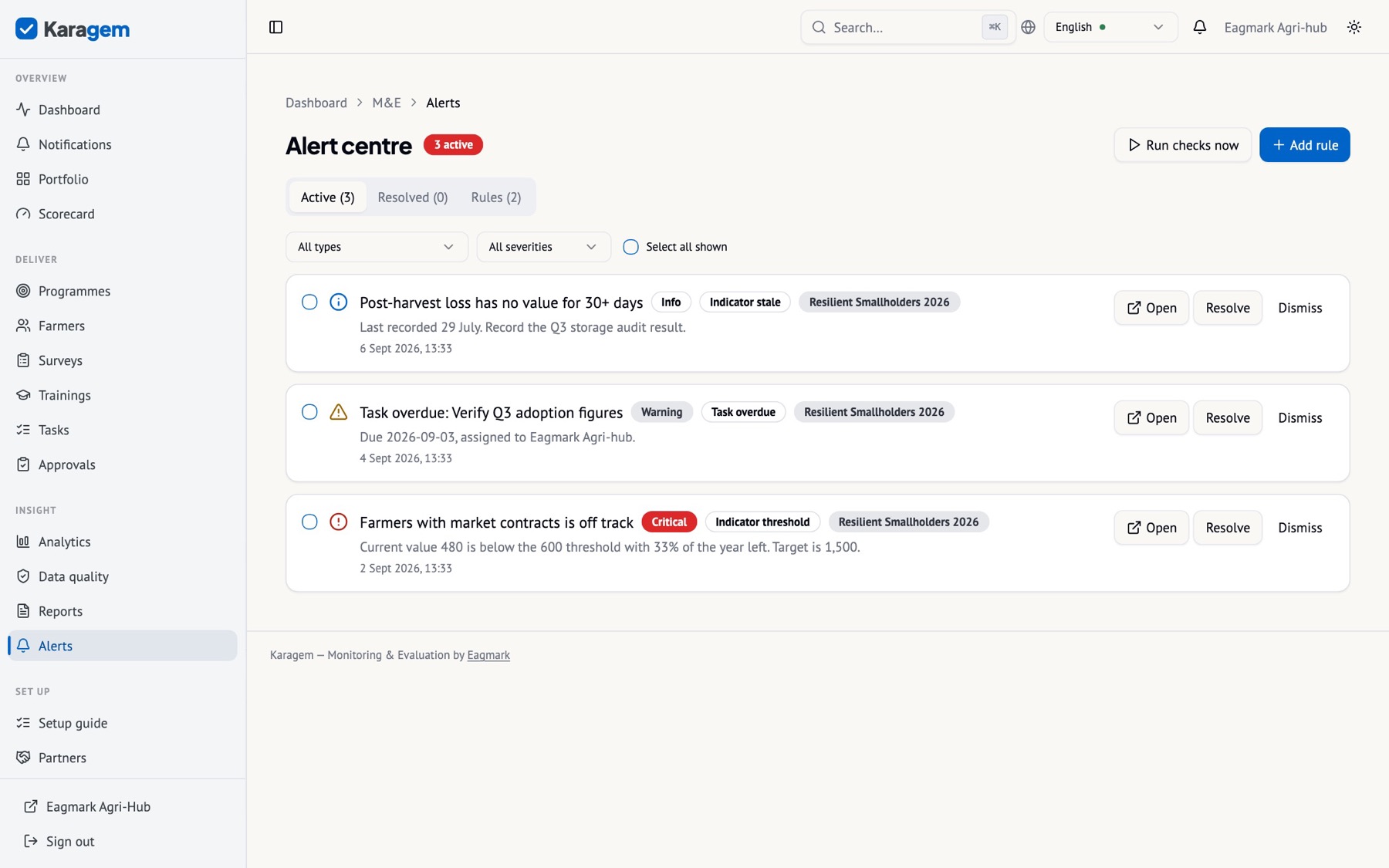The width and height of the screenshot is (1389, 868).
Task: Open the Farmers section
Action: (x=123, y=326)
